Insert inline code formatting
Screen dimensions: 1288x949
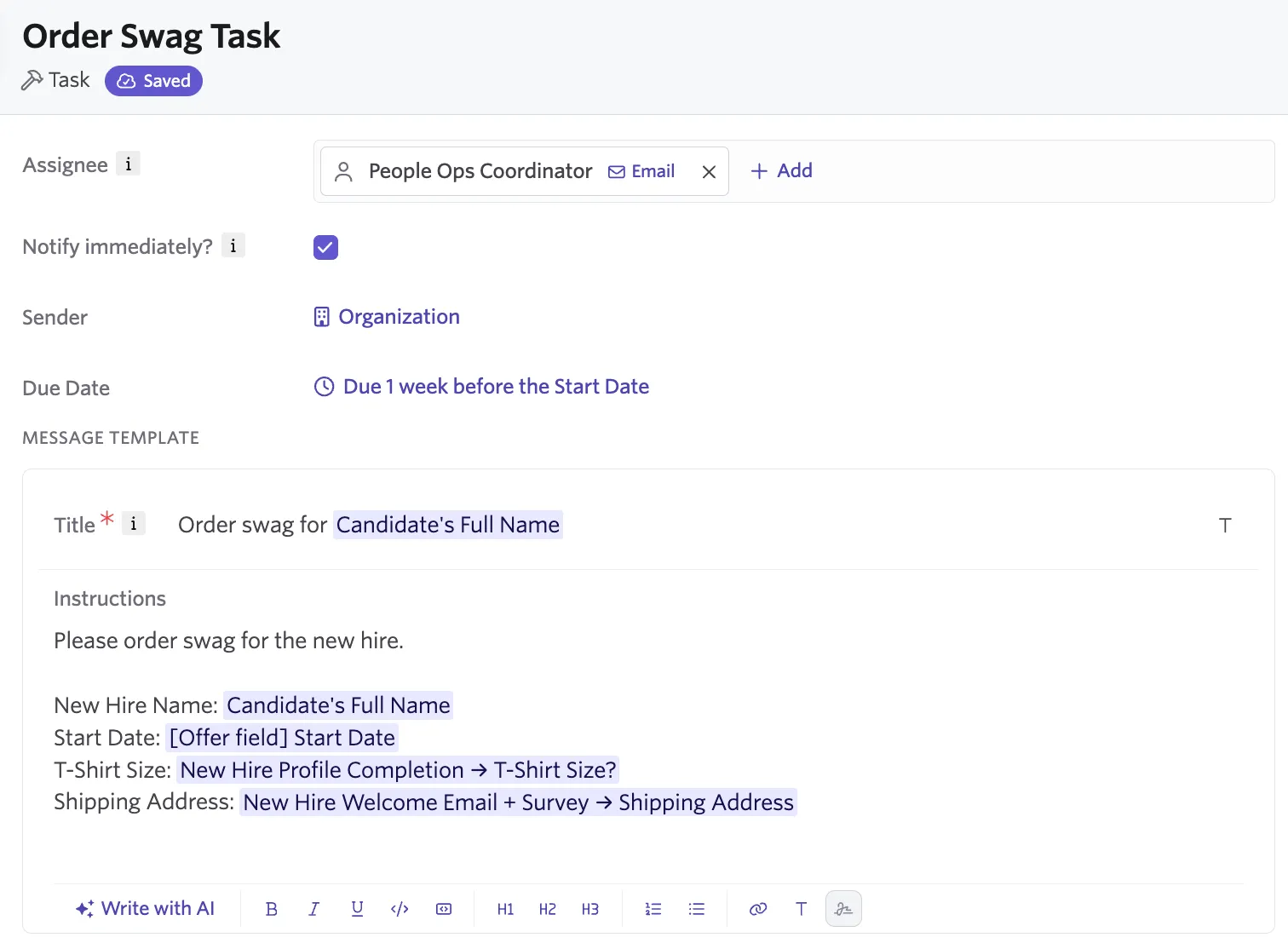(400, 909)
